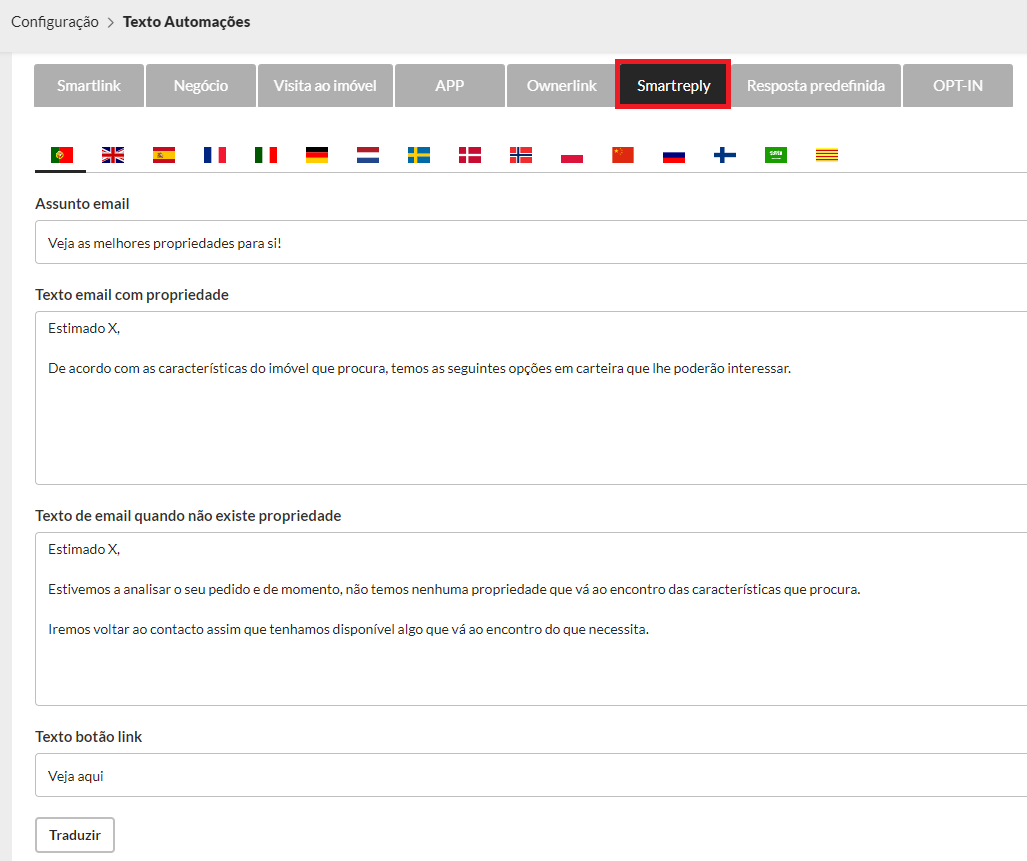
Task: Switch to the Russian flag language
Action: point(674,155)
